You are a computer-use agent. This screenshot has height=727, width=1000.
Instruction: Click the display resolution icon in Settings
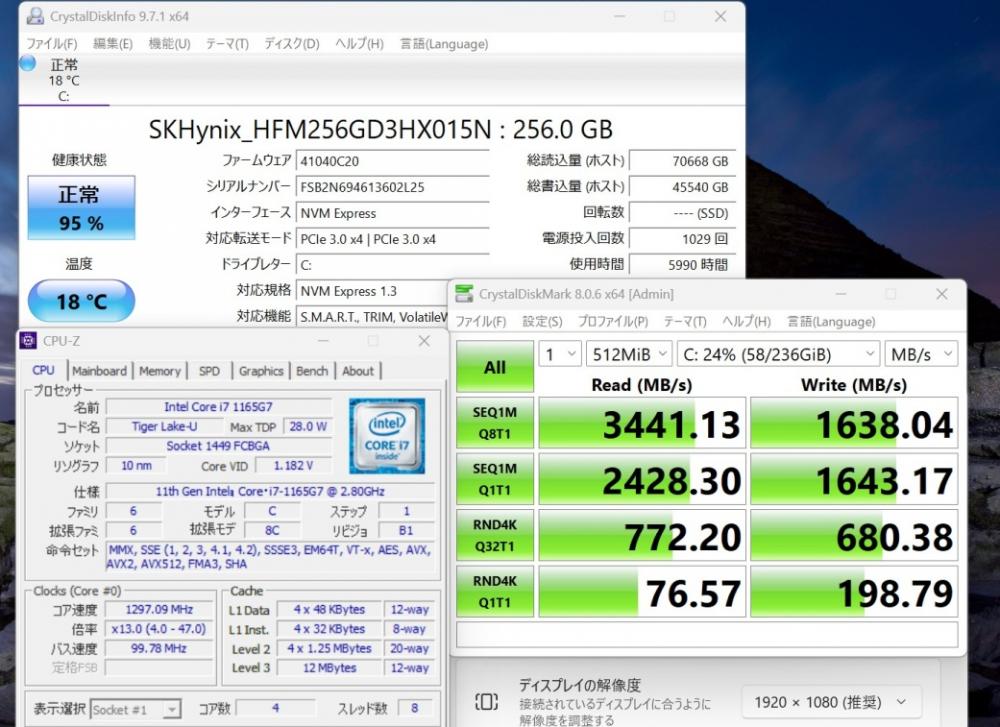[487, 702]
